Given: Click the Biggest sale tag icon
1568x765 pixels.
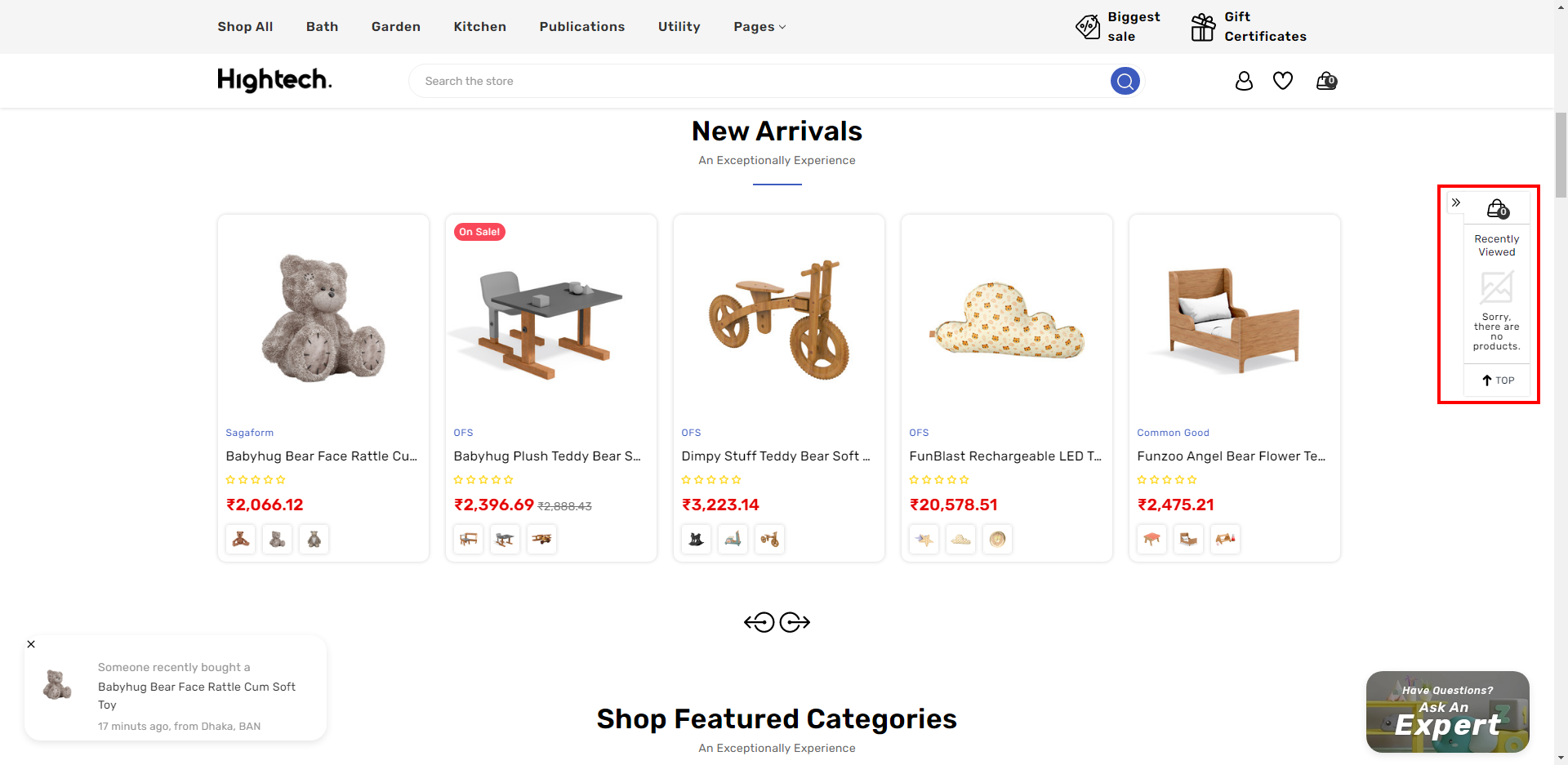Looking at the screenshot, I should (1088, 27).
